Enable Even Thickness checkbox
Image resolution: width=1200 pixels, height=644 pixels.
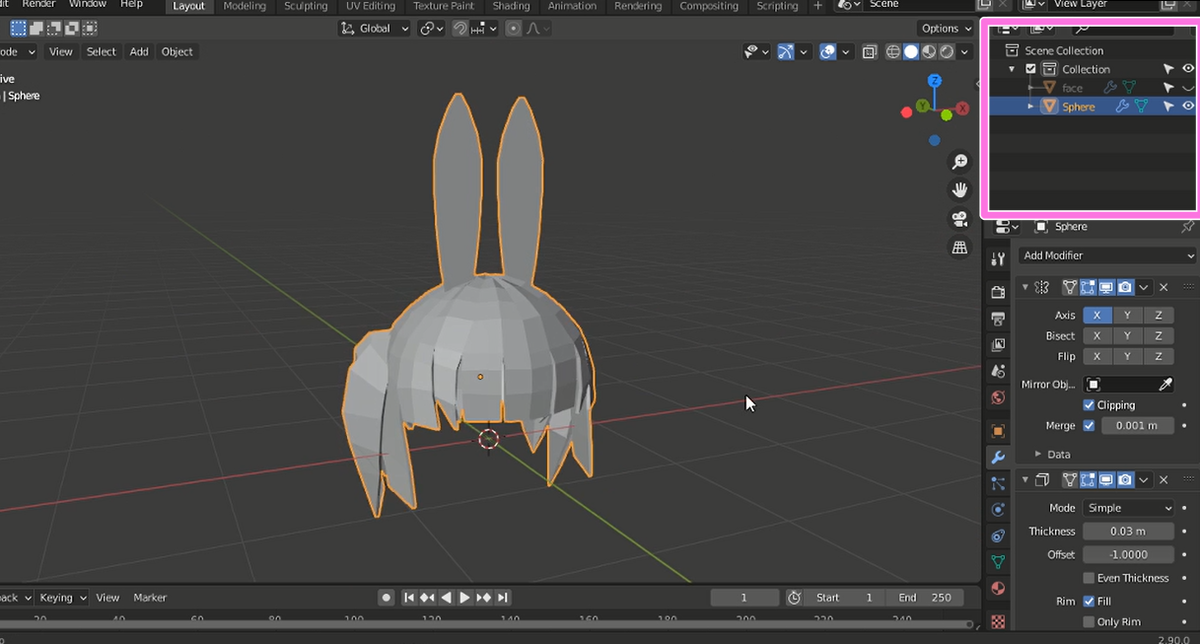pos(1089,578)
